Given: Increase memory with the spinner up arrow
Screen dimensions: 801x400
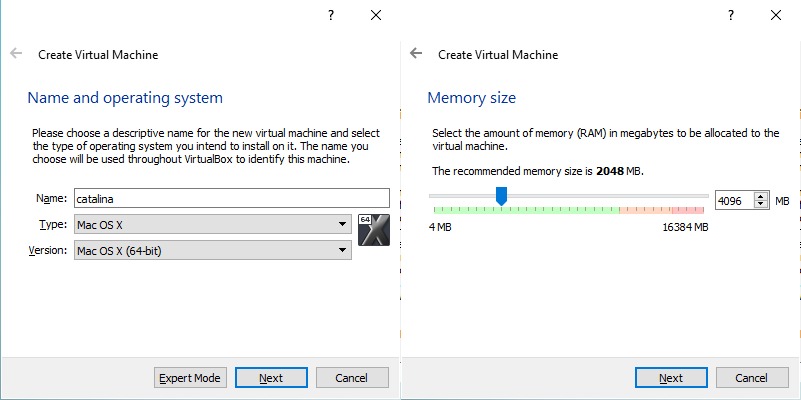Looking at the screenshot, I should [x=761, y=197].
